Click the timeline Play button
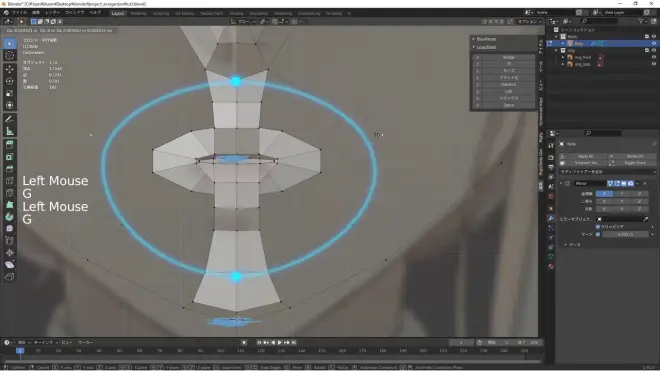This screenshot has width=660, height=371. [x=279, y=342]
